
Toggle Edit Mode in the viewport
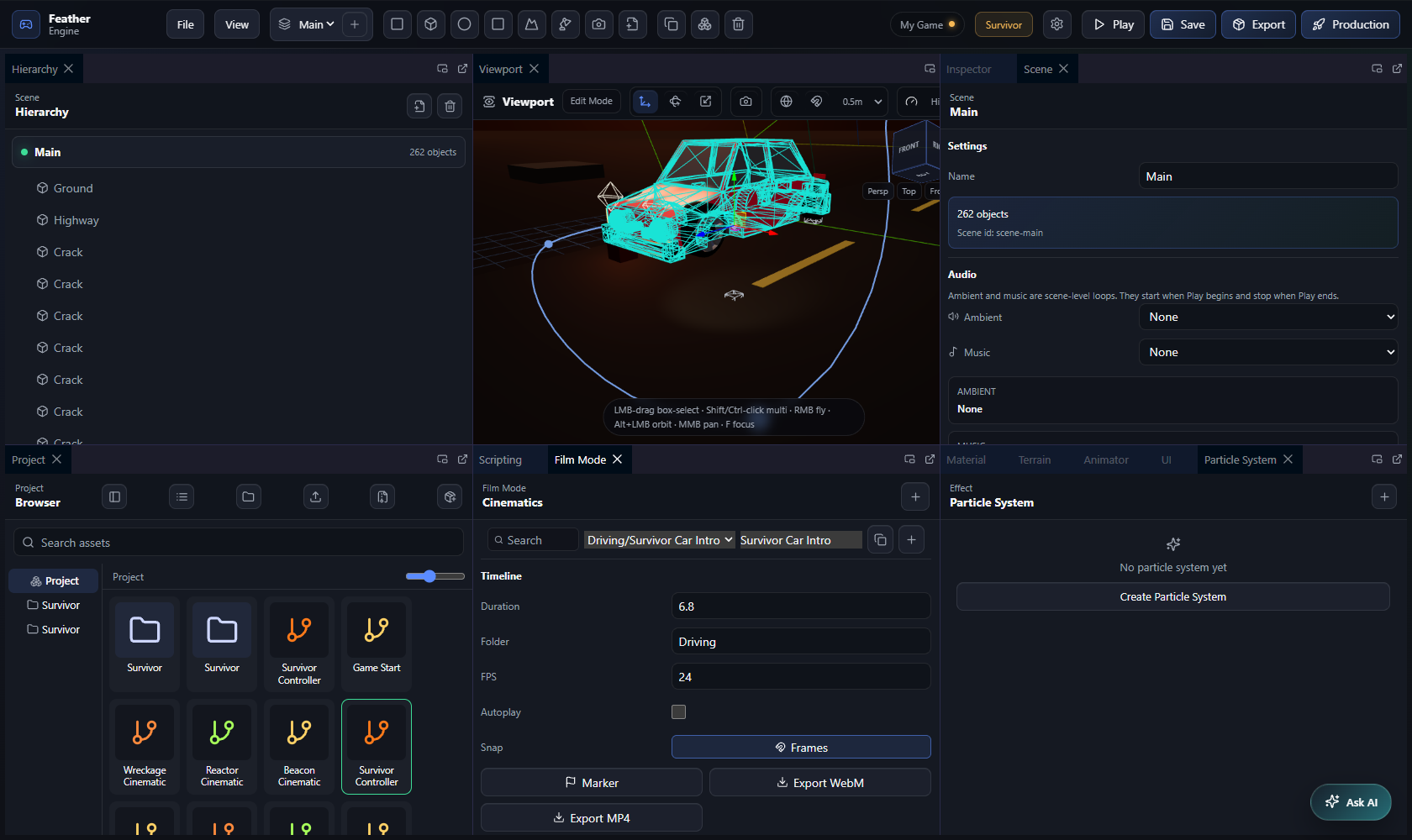(592, 102)
